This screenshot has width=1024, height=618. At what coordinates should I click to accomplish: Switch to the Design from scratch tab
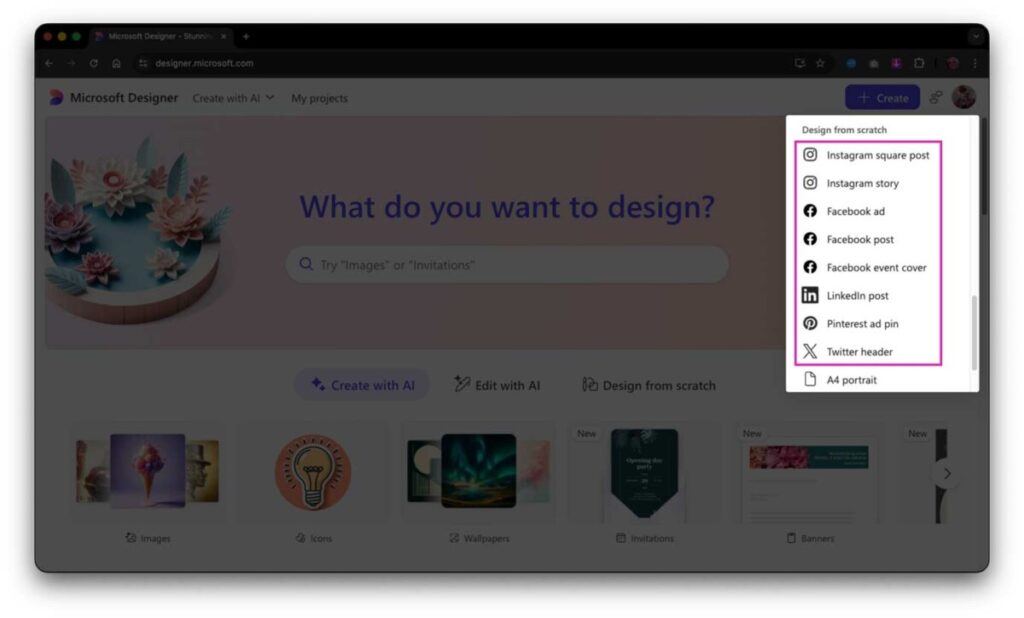pyautogui.click(x=648, y=384)
